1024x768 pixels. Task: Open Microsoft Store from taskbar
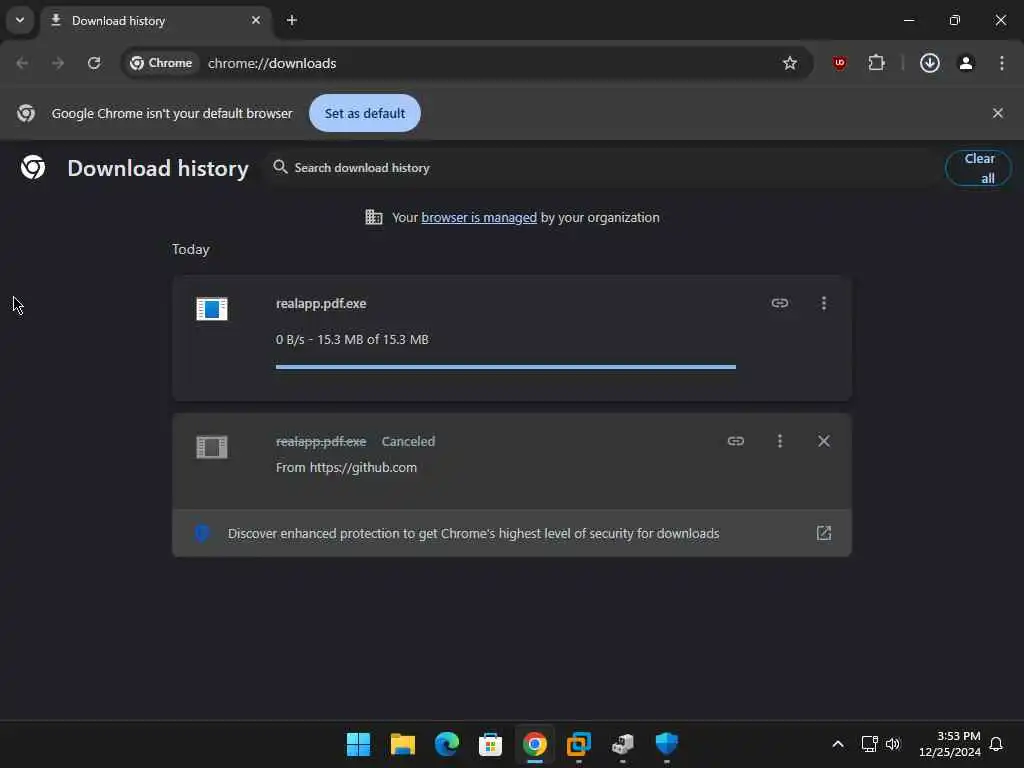point(490,744)
